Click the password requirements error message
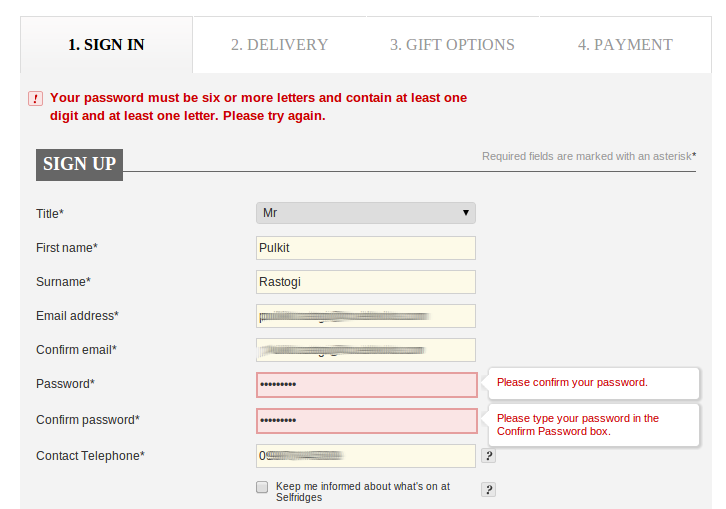Viewport: 726px width, 509px height. (258, 107)
